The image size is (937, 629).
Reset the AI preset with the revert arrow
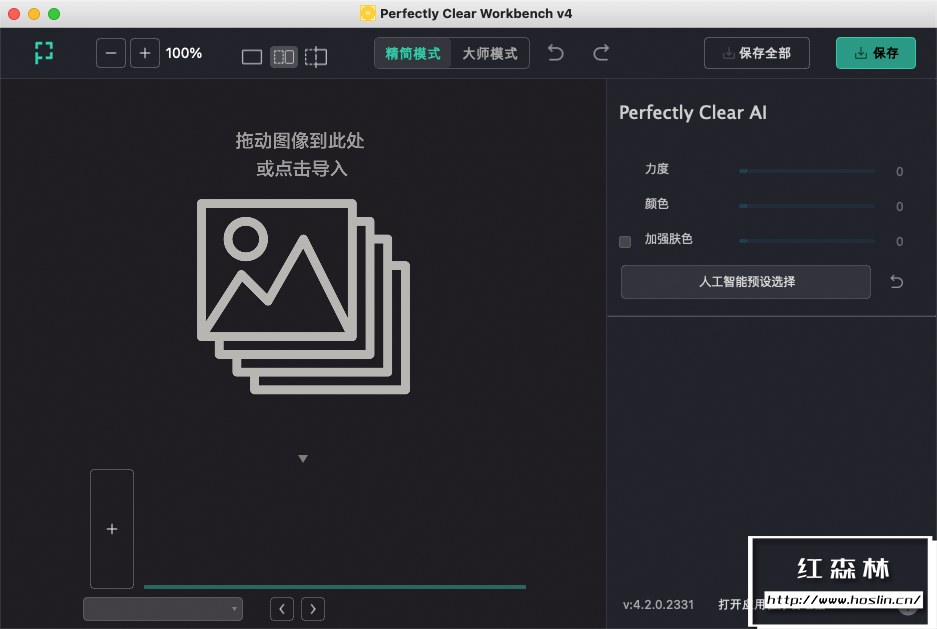896,282
